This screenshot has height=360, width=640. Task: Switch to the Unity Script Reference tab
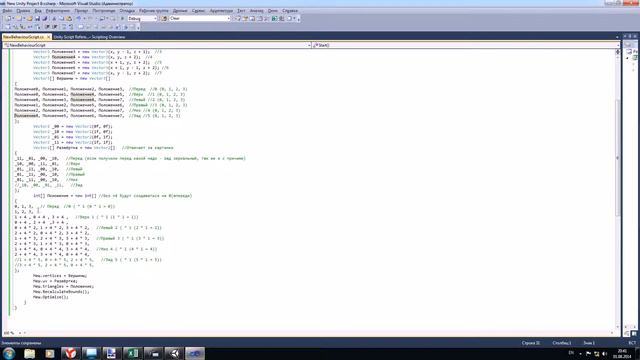point(89,37)
